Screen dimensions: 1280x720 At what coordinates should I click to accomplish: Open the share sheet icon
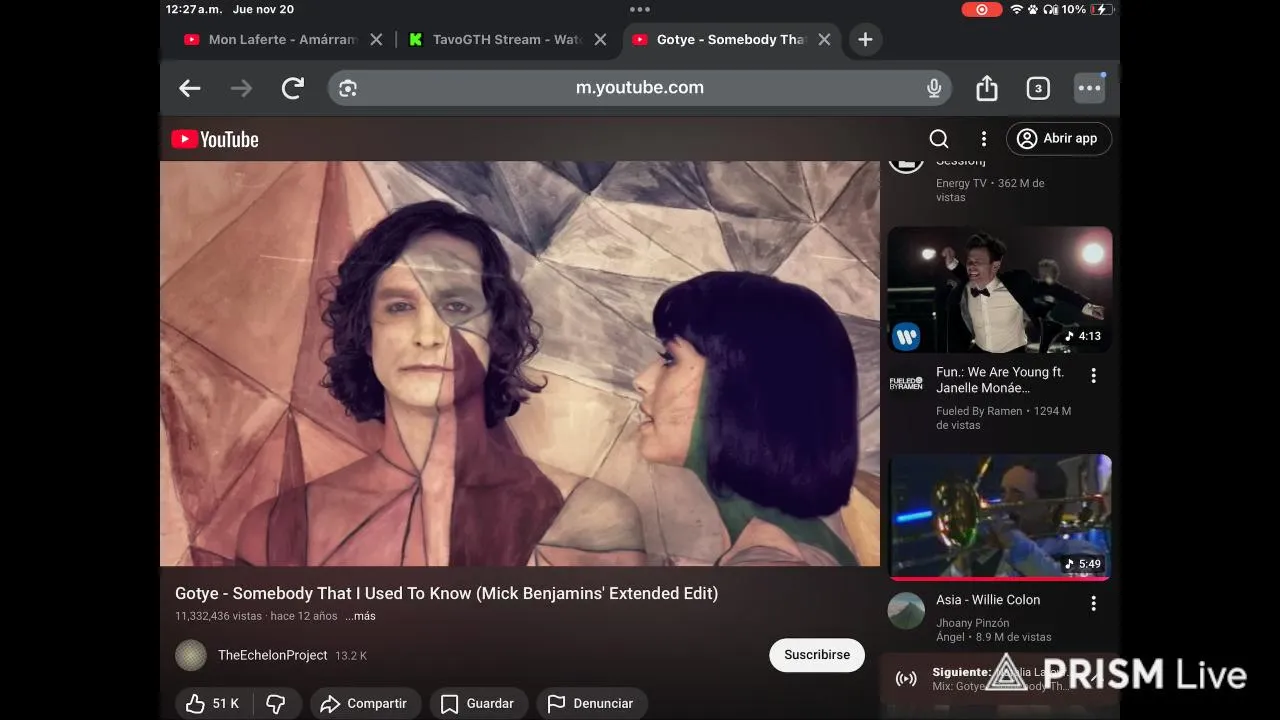[x=987, y=88]
